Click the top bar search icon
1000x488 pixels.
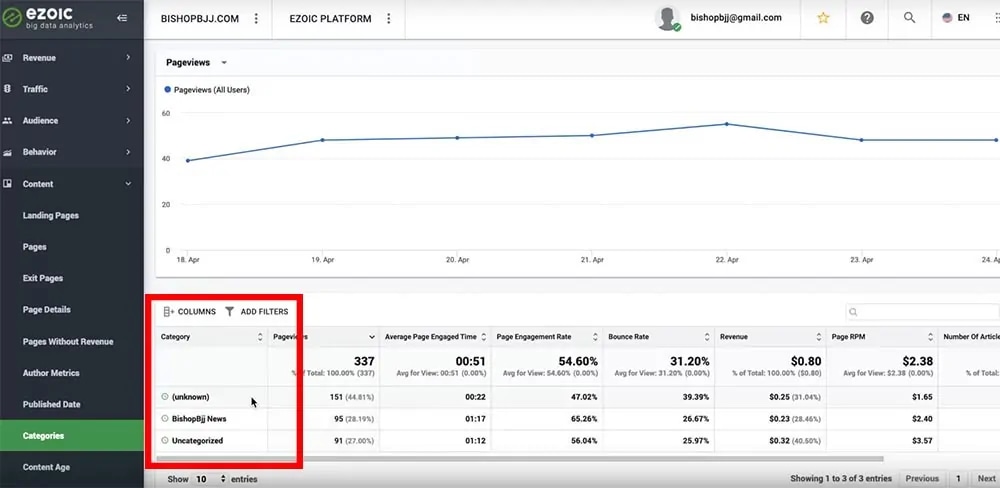point(910,18)
